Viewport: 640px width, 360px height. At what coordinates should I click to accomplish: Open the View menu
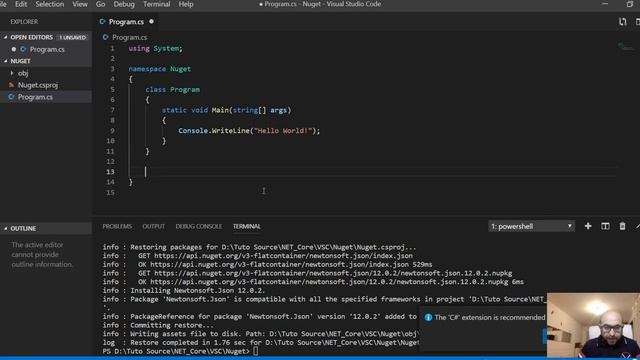point(80,4)
